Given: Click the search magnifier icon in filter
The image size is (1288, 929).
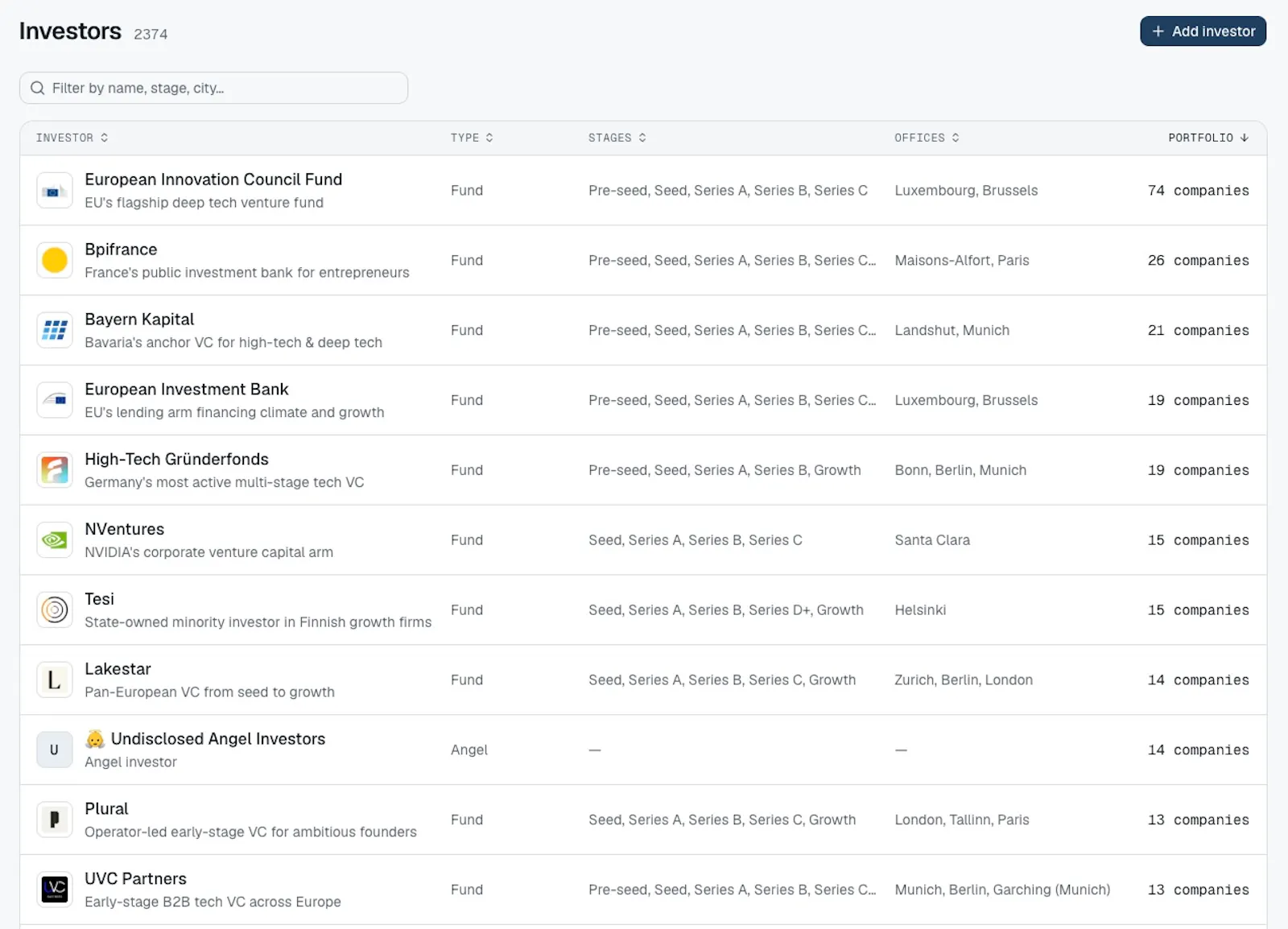Looking at the screenshot, I should pos(37,88).
